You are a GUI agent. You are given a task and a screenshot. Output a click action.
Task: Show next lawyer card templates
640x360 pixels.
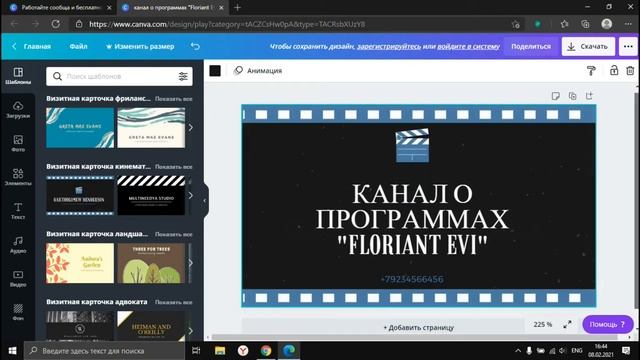[190, 331]
